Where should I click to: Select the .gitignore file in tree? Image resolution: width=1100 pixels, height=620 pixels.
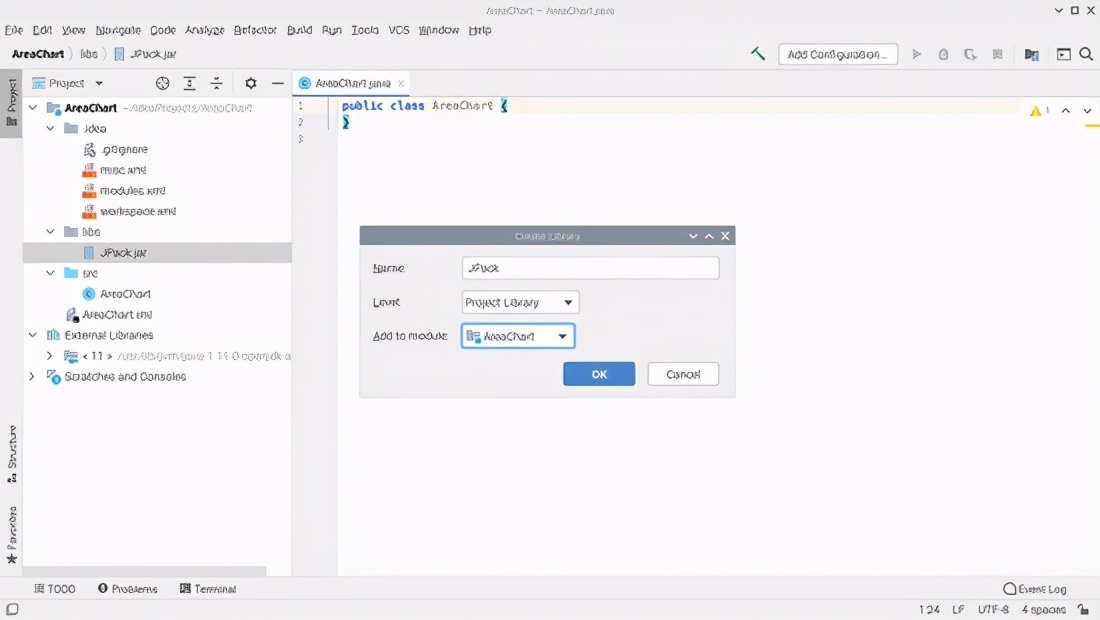pos(125,149)
